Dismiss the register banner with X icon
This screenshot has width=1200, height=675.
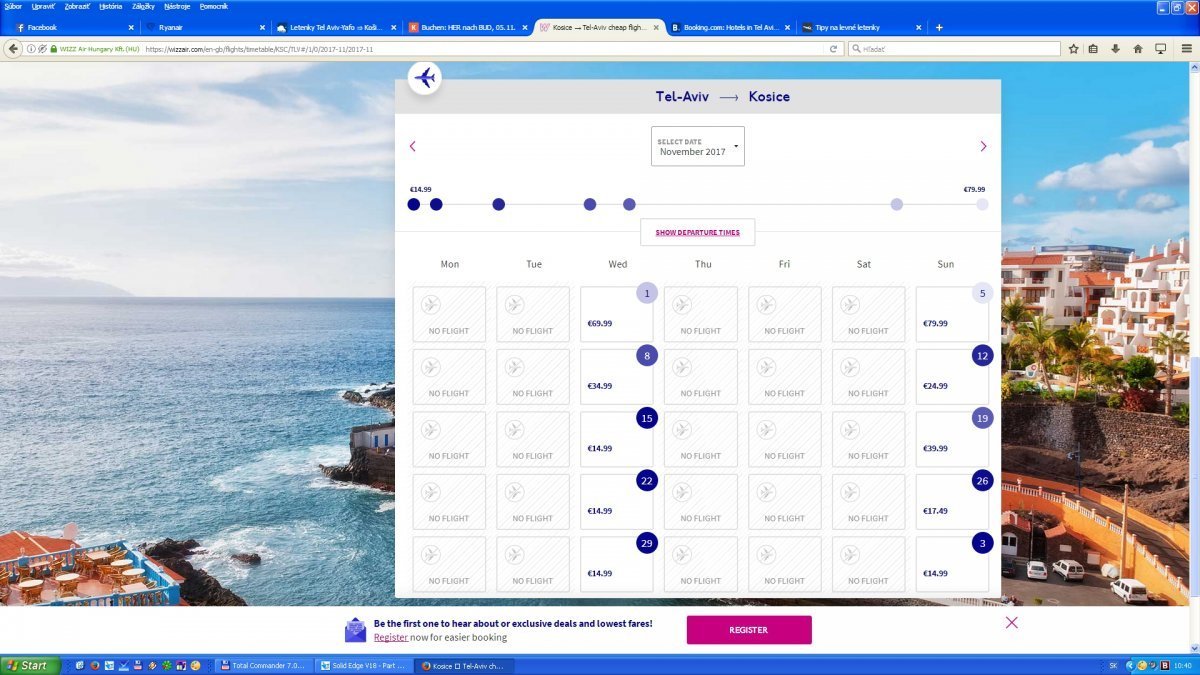click(x=1012, y=622)
